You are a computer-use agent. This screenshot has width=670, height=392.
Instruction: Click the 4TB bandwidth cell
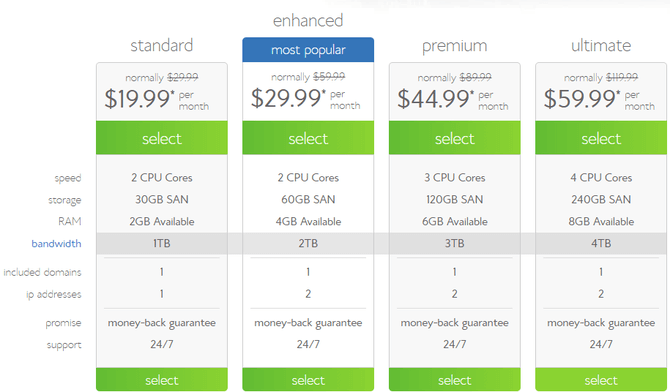(601, 243)
